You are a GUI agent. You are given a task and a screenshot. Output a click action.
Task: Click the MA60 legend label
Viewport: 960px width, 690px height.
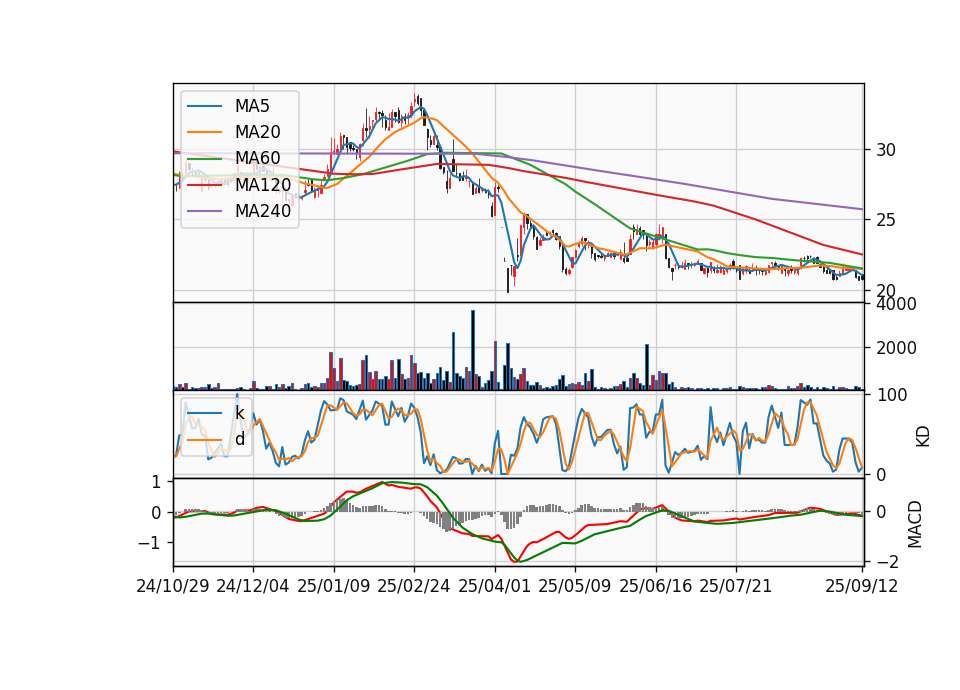coord(257,158)
